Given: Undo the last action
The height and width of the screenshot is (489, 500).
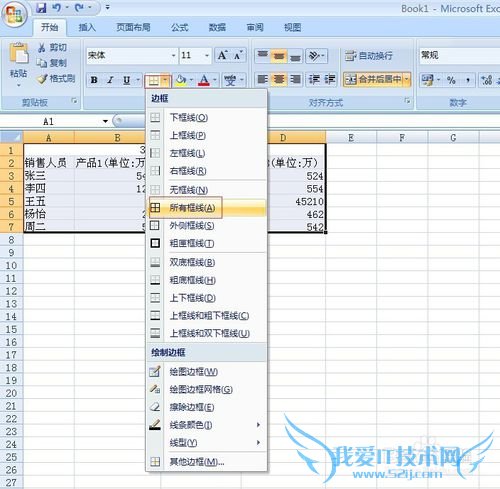Looking at the screenshot, I should tap(56, 8).
